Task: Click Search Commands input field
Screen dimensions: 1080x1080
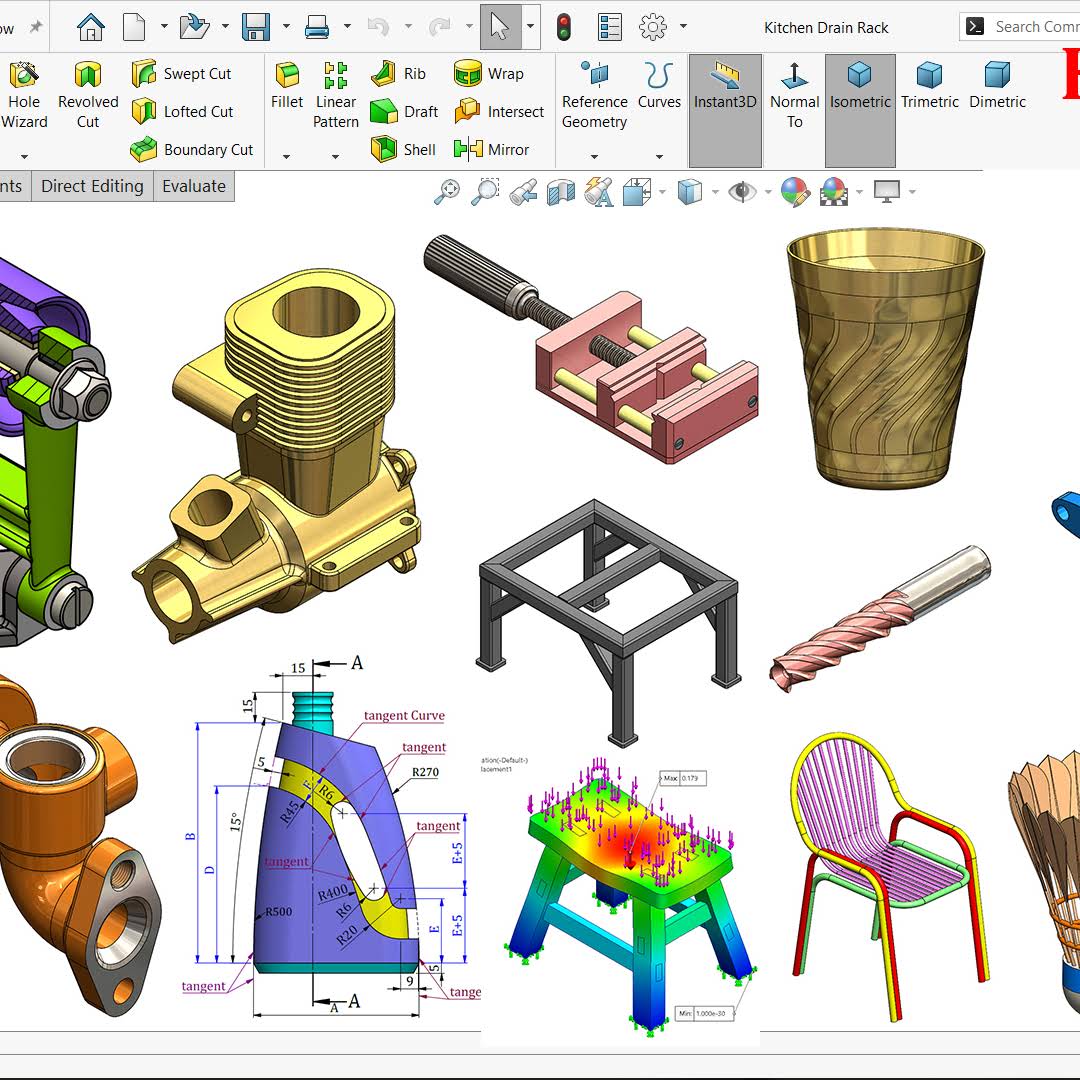Action: click(x=1019, y=27)
